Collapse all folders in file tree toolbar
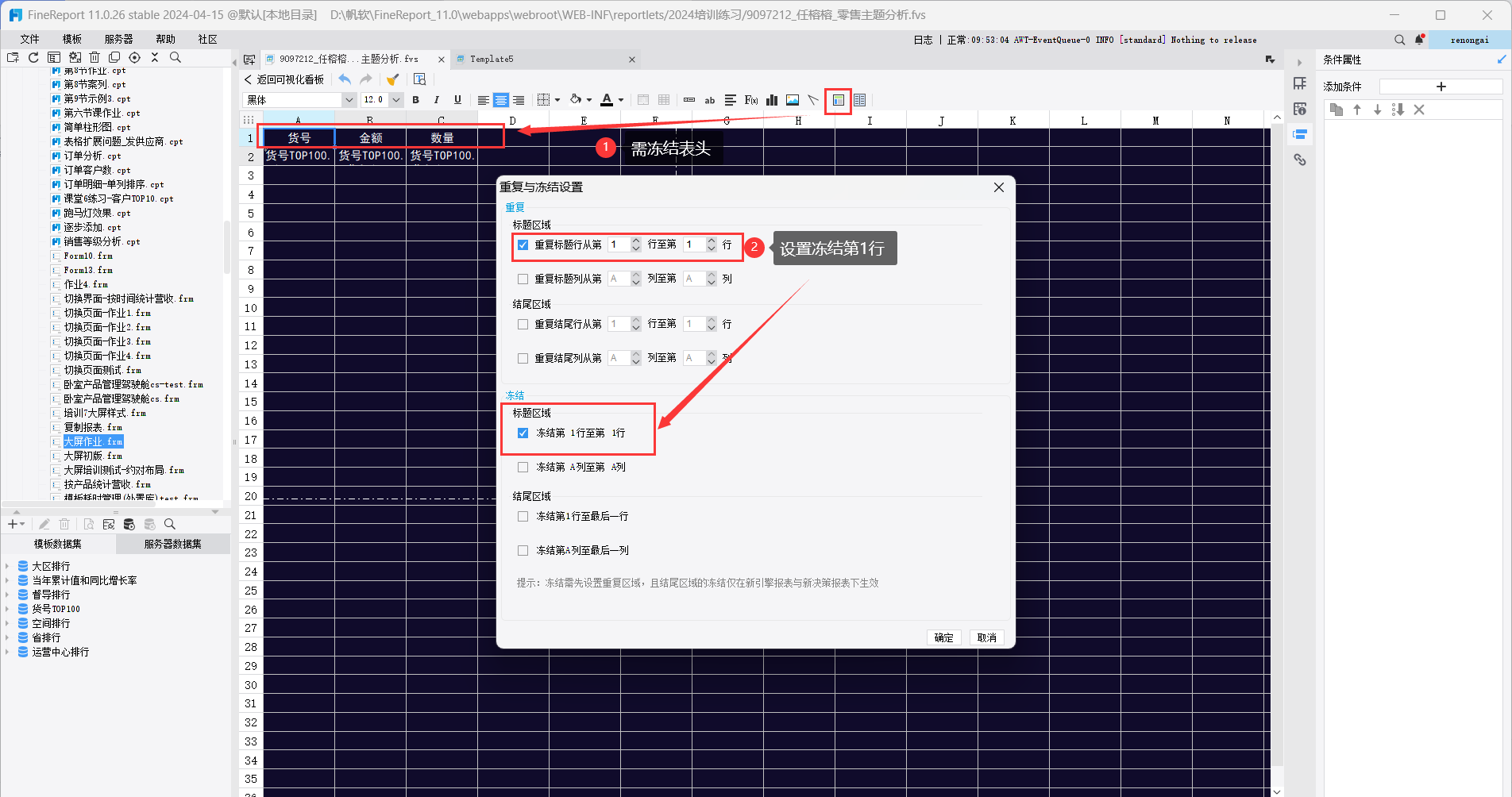 [155, 57]
